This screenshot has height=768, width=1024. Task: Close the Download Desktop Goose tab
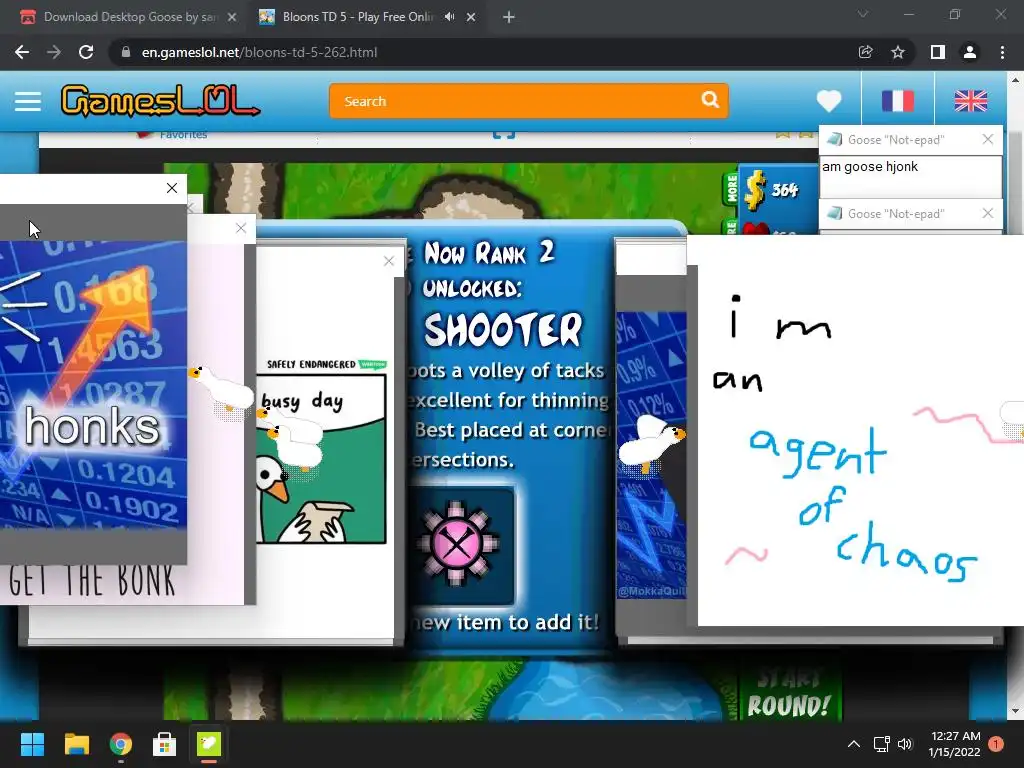pyautogui.click(x=232, y=17)
